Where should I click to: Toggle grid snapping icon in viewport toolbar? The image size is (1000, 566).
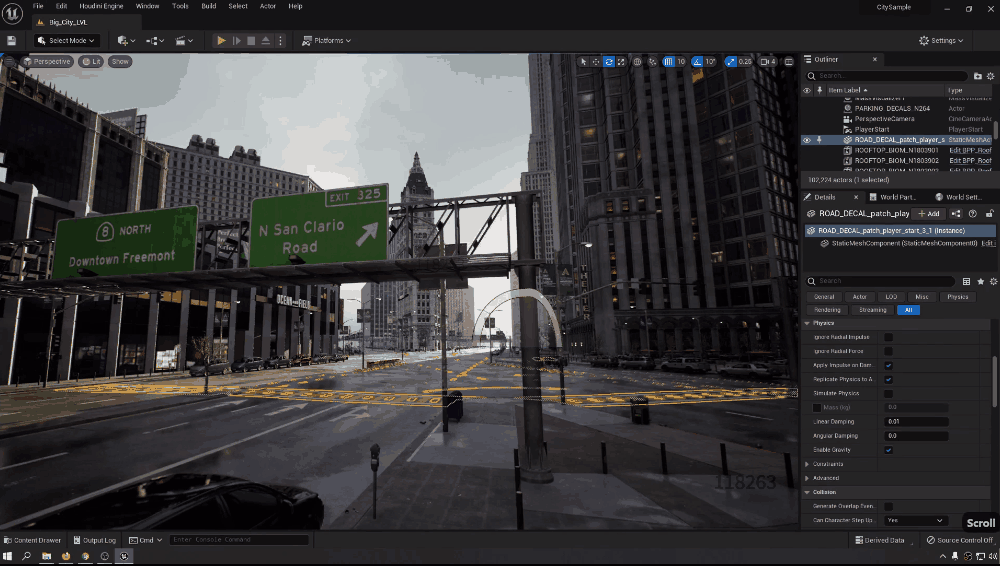coord(667,62)
